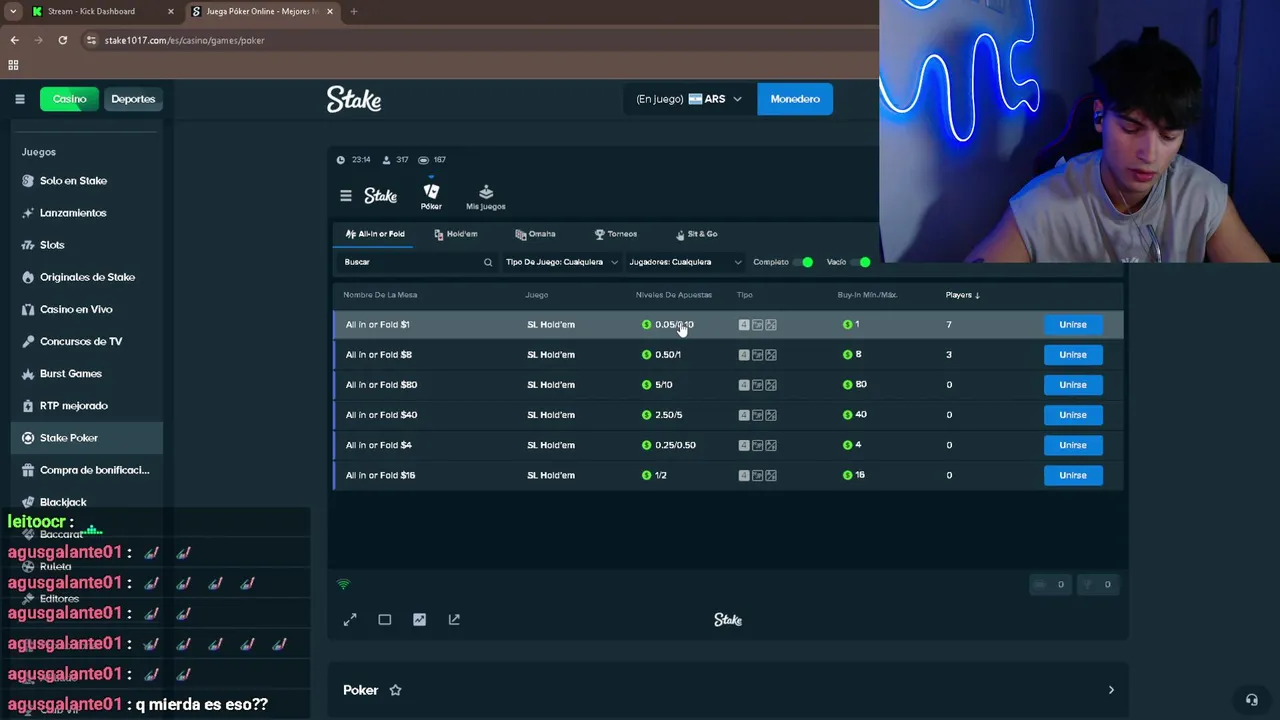The height and width of the screenshot is (720, 1280).
Task: Toggle the Completo filter switch
Action: 804,262
